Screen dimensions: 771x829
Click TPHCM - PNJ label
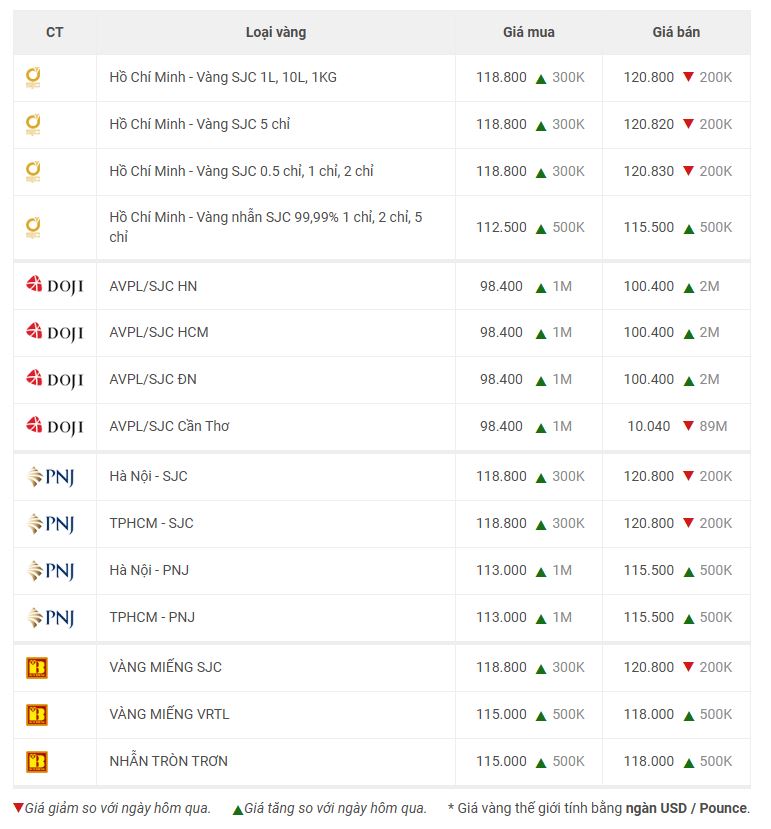pyautogui.click(x=152, y=618)
